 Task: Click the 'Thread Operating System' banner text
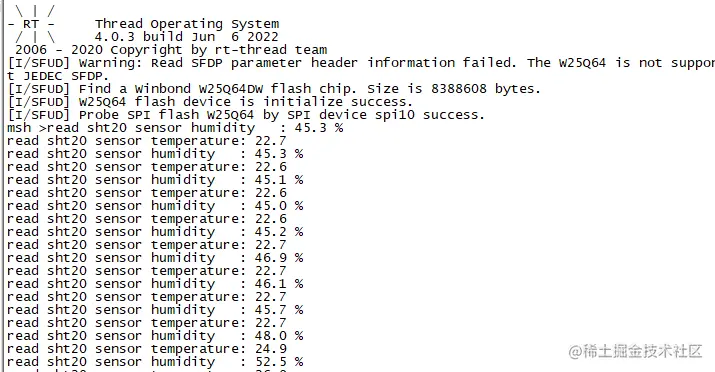click(187, 24)
